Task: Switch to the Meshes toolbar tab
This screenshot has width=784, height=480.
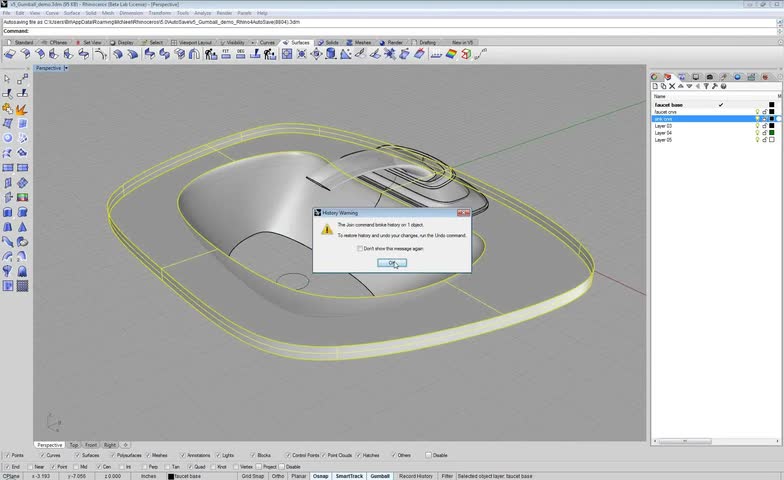Action: (x=359, y=42)
